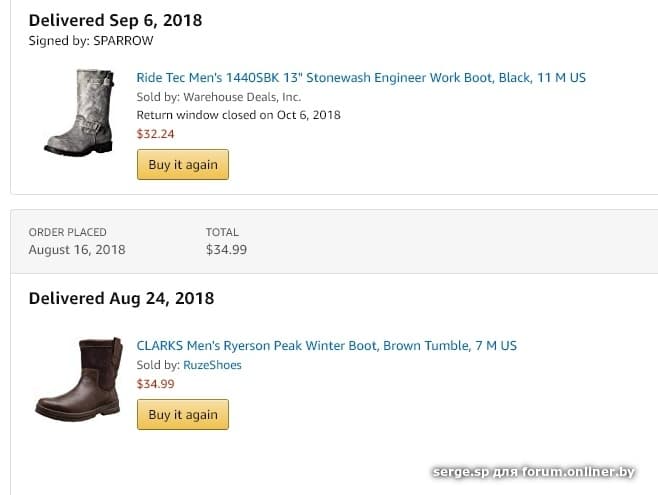Viewport: 658px width, 495px height.
Task: Click the Return window closed on Oct 6 text
Action: pyautogui.click(x=238, y=115)
